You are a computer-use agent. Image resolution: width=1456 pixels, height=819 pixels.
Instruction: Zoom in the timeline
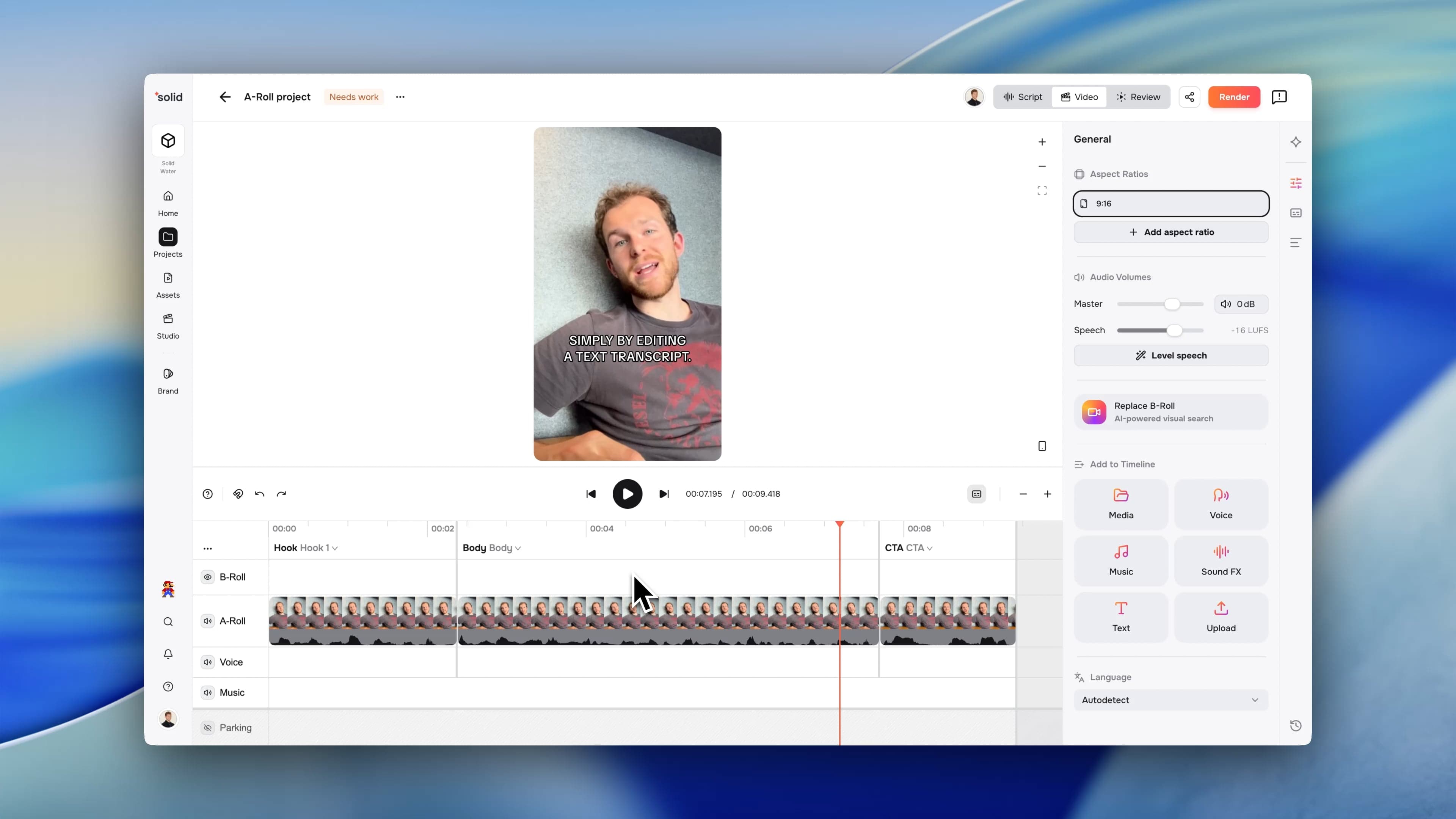click(x=1047, y=494)
